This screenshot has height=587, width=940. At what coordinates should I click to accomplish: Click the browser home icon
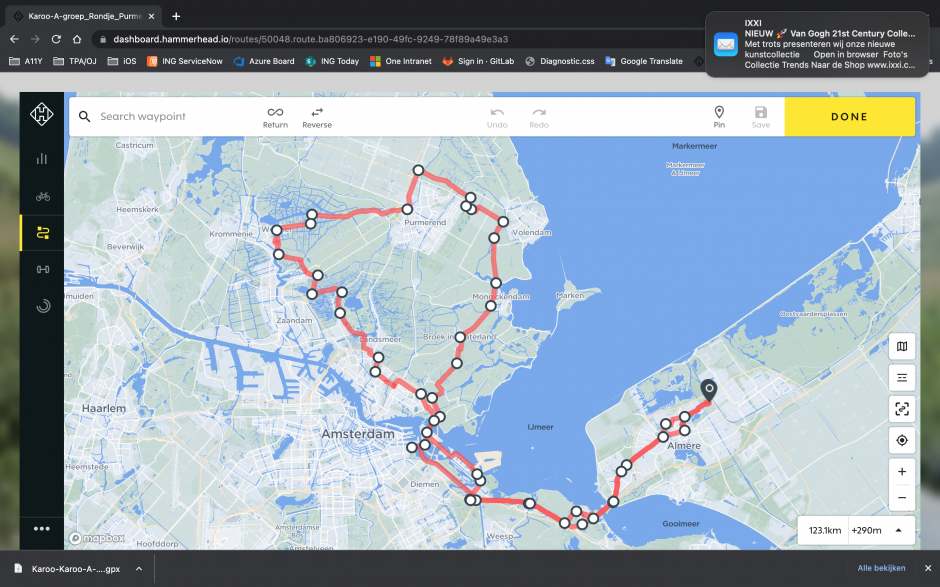pyautogui.click(x=77, y=39)
